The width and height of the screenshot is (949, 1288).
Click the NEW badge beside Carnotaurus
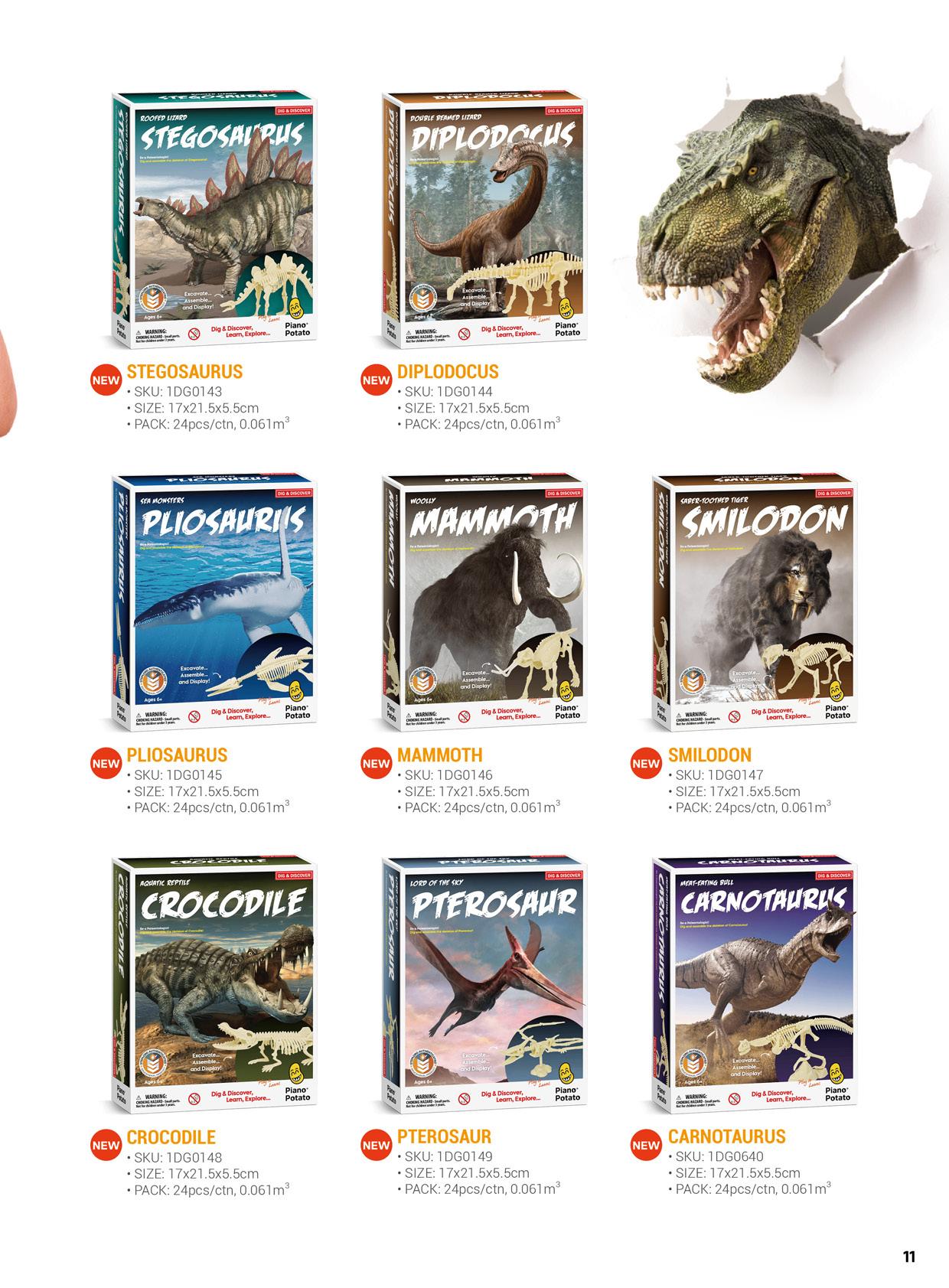[x=646, y=1146]
